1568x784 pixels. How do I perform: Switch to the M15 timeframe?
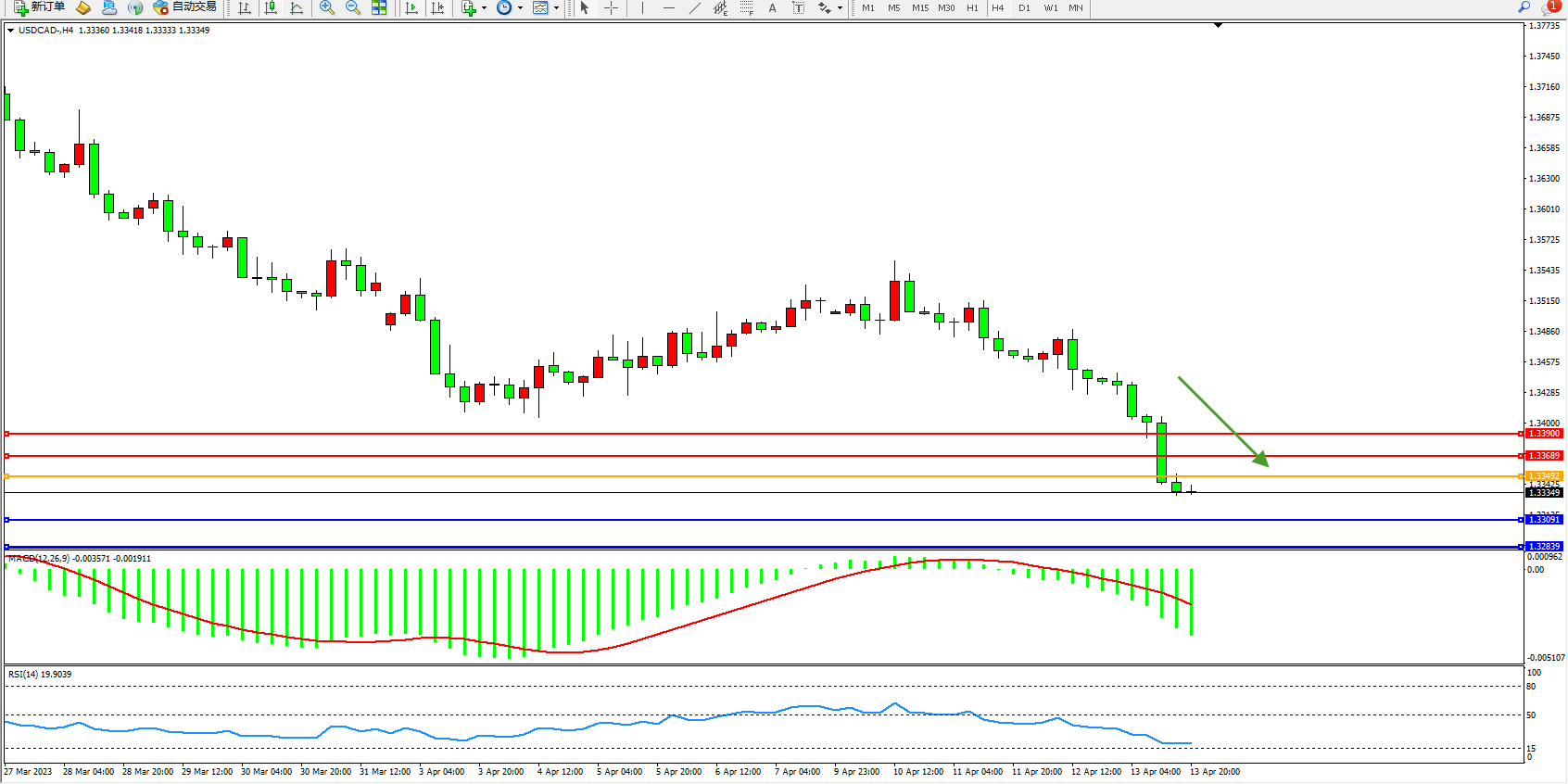(x=919, y=7)
